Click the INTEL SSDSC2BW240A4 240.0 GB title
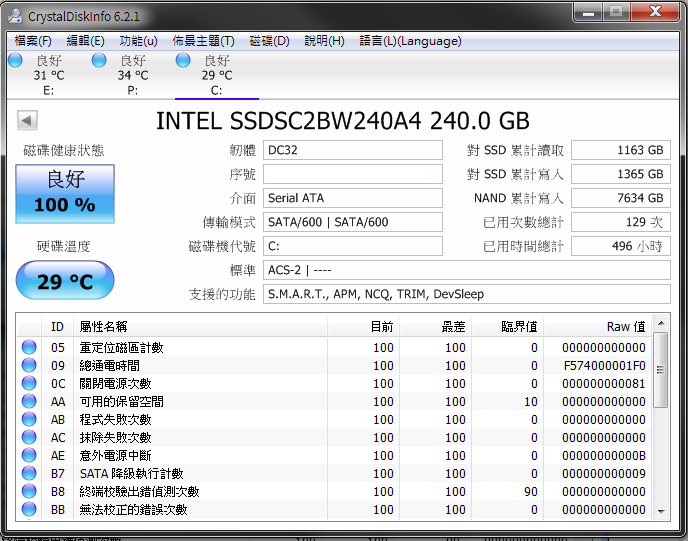The height and width of the screenshot is (541, 689). point(343,121)
